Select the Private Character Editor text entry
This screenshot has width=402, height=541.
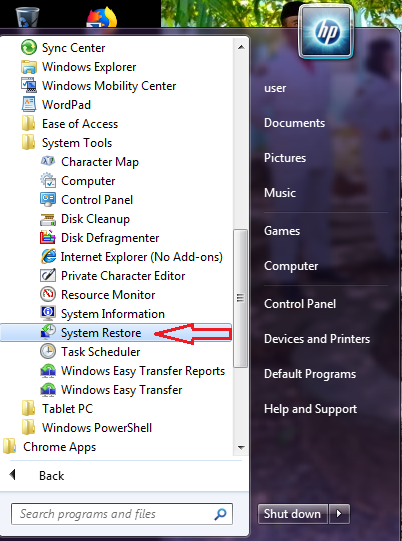pyautogui.click(x=123, y=276)
